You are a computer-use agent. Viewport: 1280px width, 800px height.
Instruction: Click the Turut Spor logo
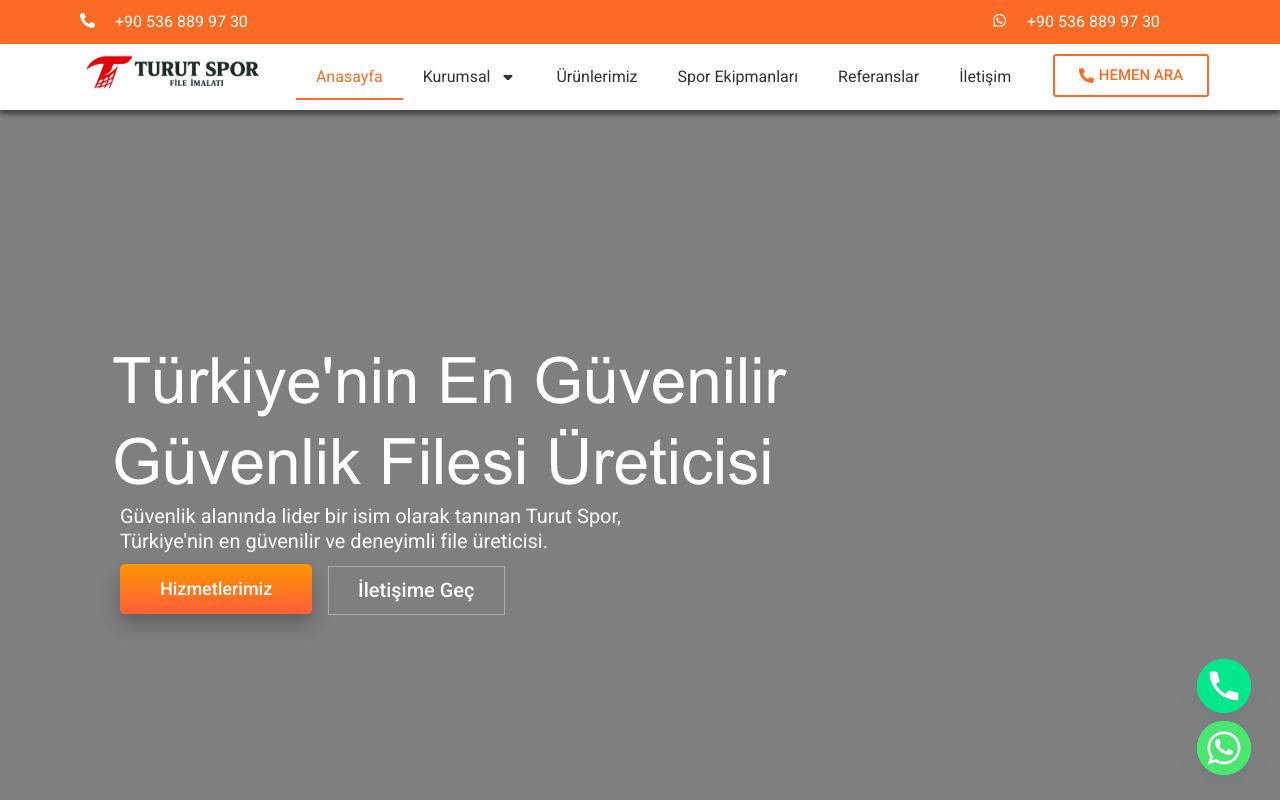pyautogui.click(x=172, y=72)
